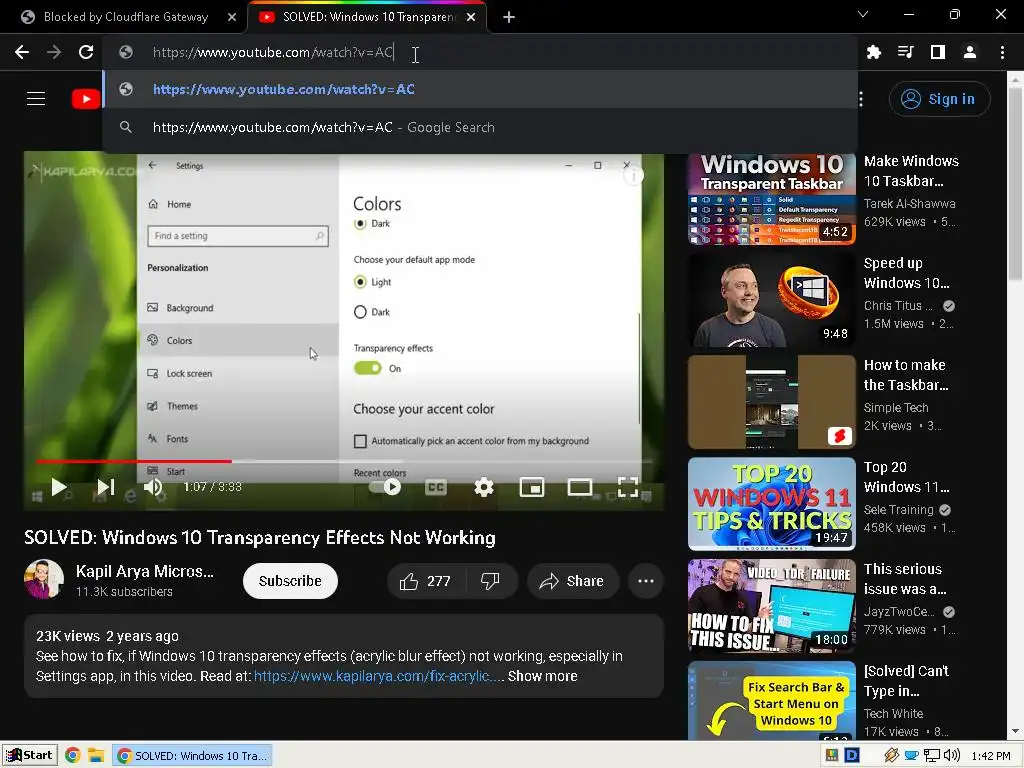1024x768 pixels.
Task: Open a new browser tab
Action: pos(509,17)
